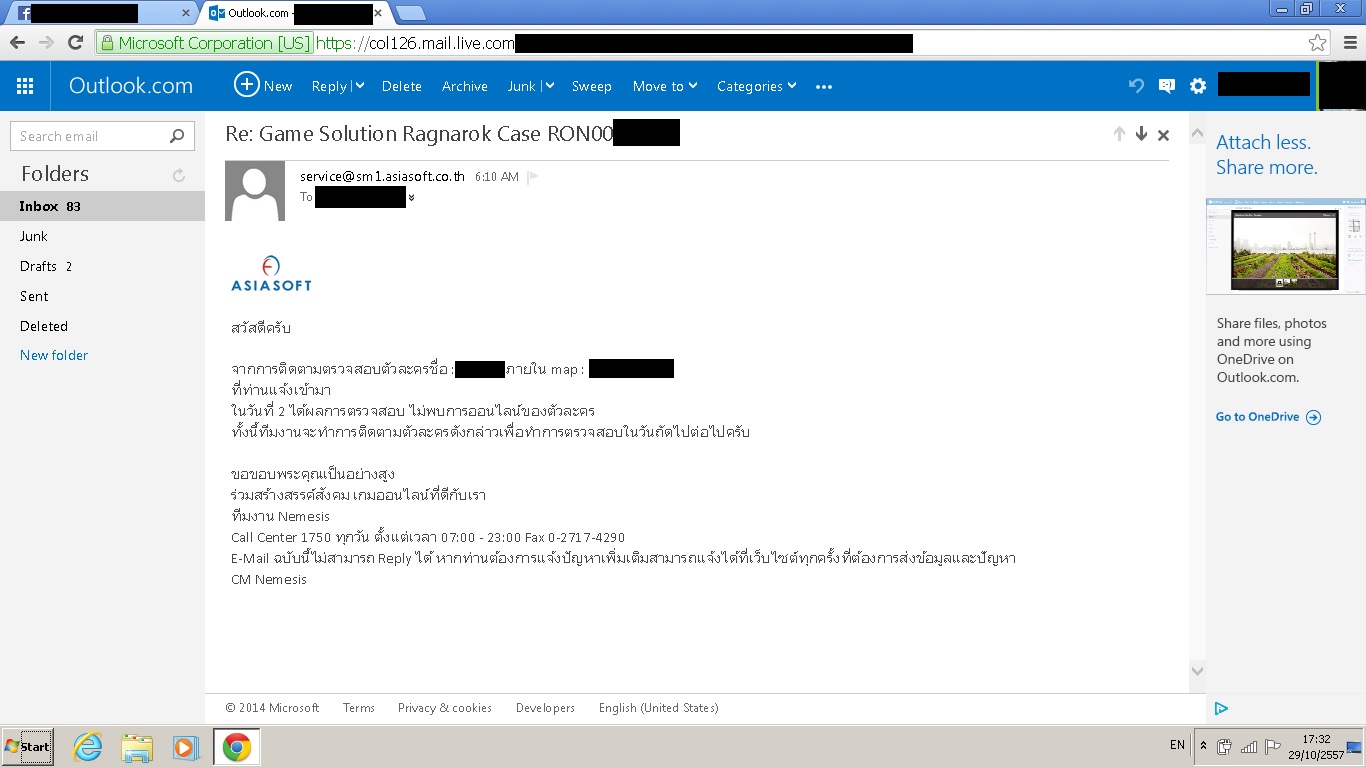Open the Junk dropdown arrow
1366x768 pixels.
coord(549,86)
